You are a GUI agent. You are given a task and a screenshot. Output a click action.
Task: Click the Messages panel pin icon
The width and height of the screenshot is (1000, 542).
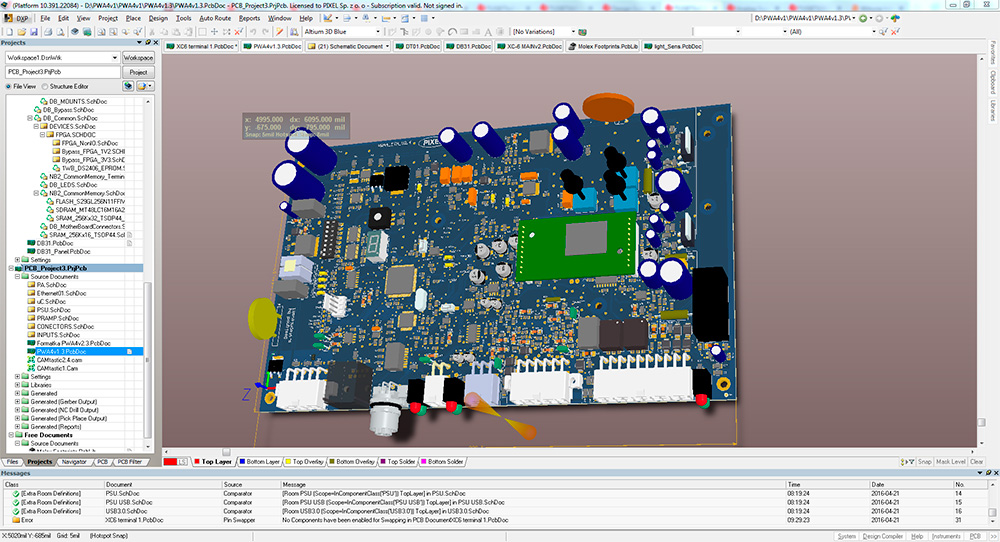(x=988, y=473)
